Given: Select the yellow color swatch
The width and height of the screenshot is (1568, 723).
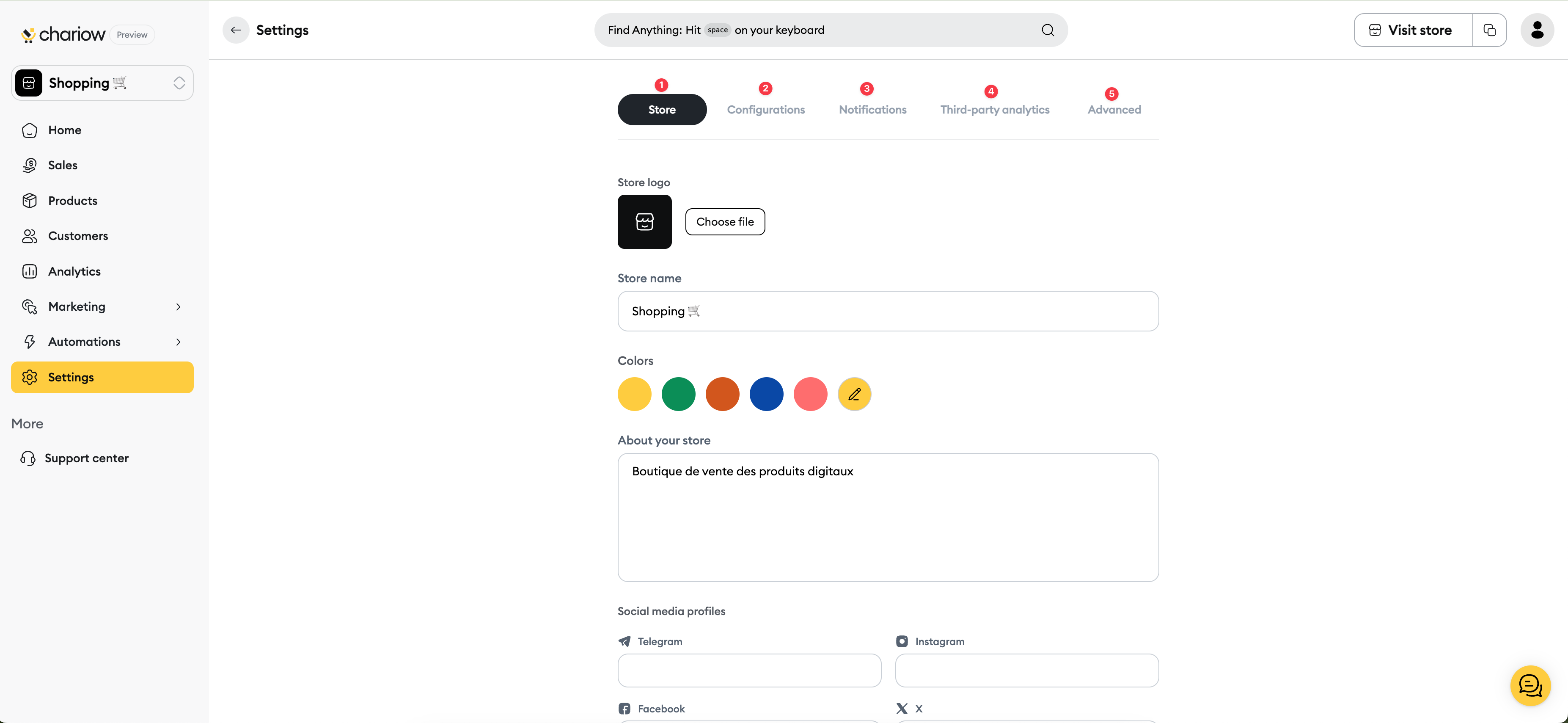Looking at the screenshot, I should point(634,394).
